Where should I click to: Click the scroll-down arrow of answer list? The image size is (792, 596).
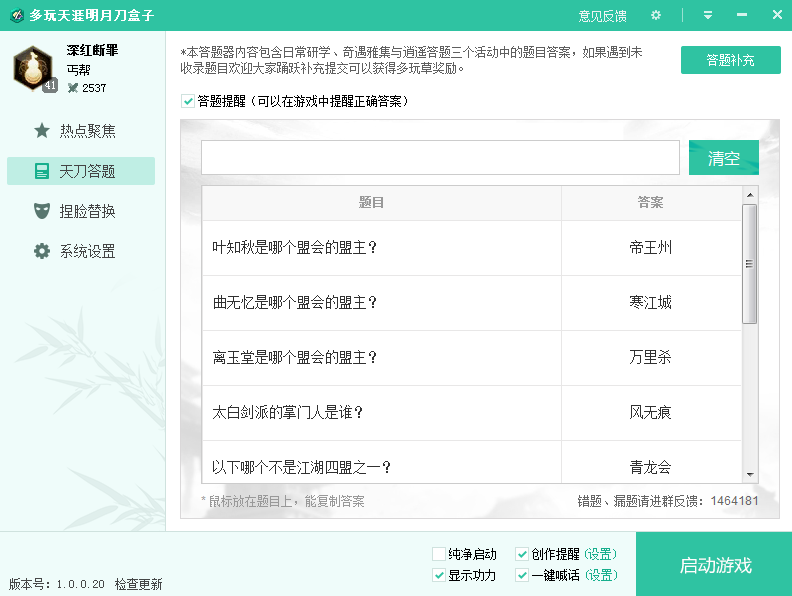click(x=749, y=474)
